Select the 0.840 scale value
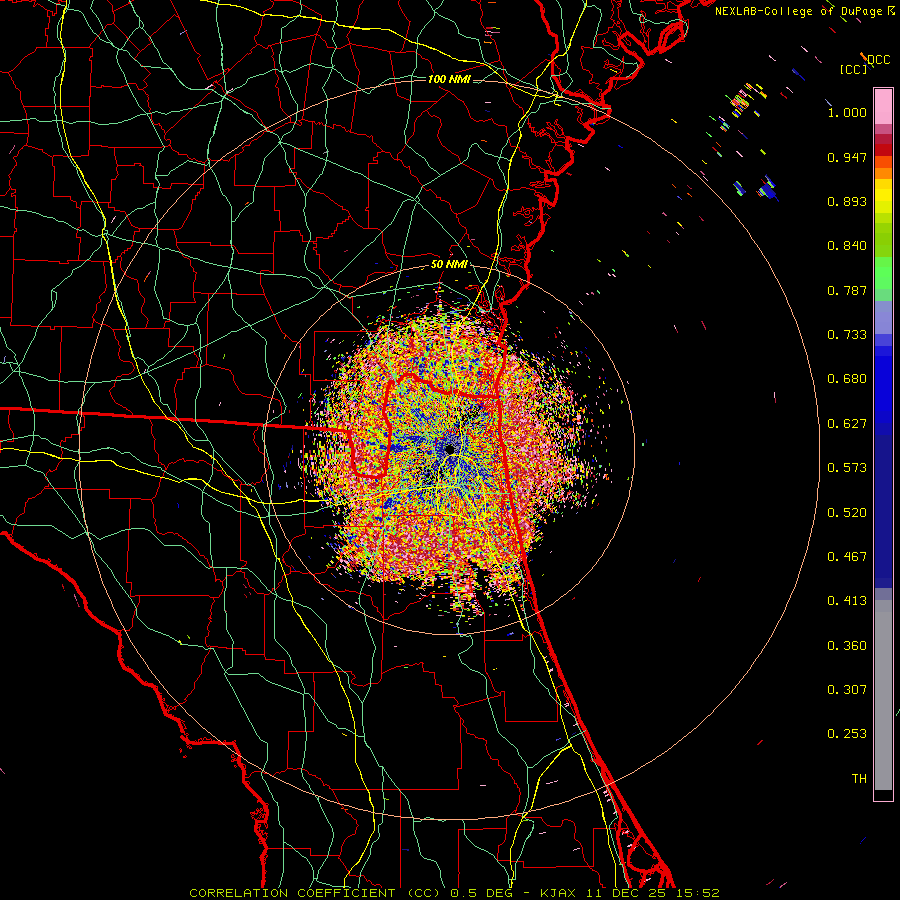The image size is (900, 900). coord(847,246)
